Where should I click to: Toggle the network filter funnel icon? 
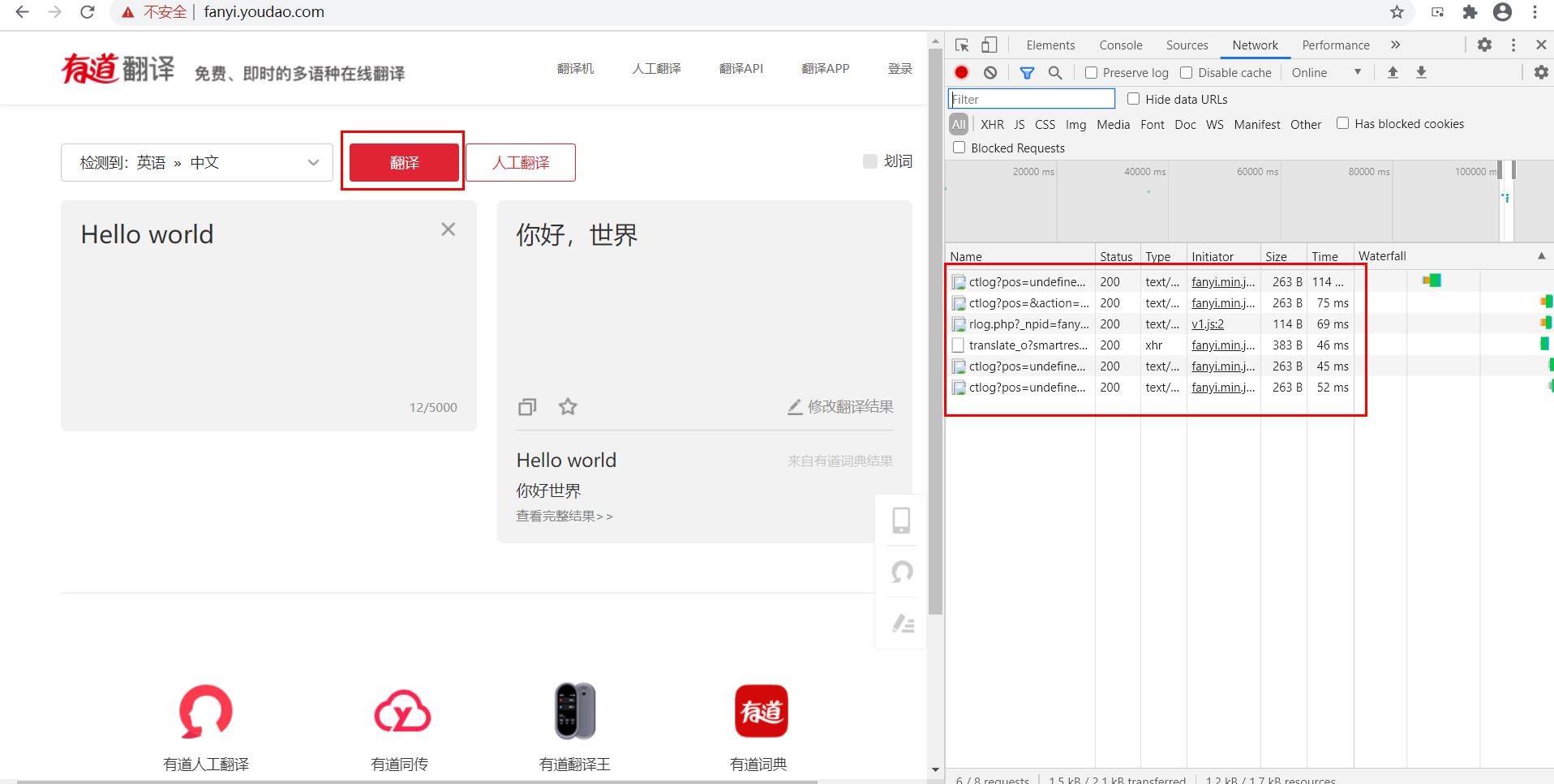point(1027,72)
